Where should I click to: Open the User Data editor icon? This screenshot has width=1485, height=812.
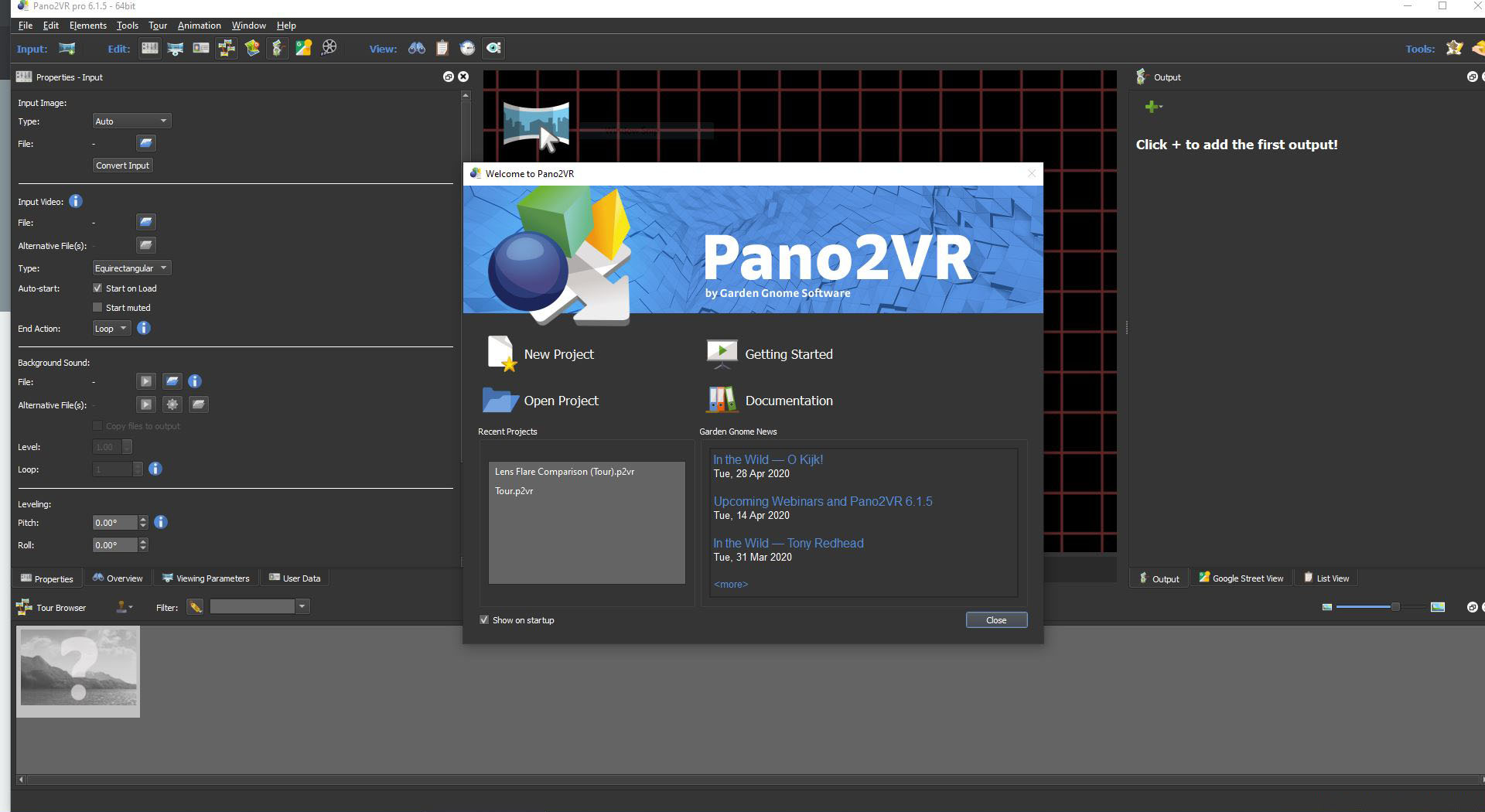click(201, 49)
